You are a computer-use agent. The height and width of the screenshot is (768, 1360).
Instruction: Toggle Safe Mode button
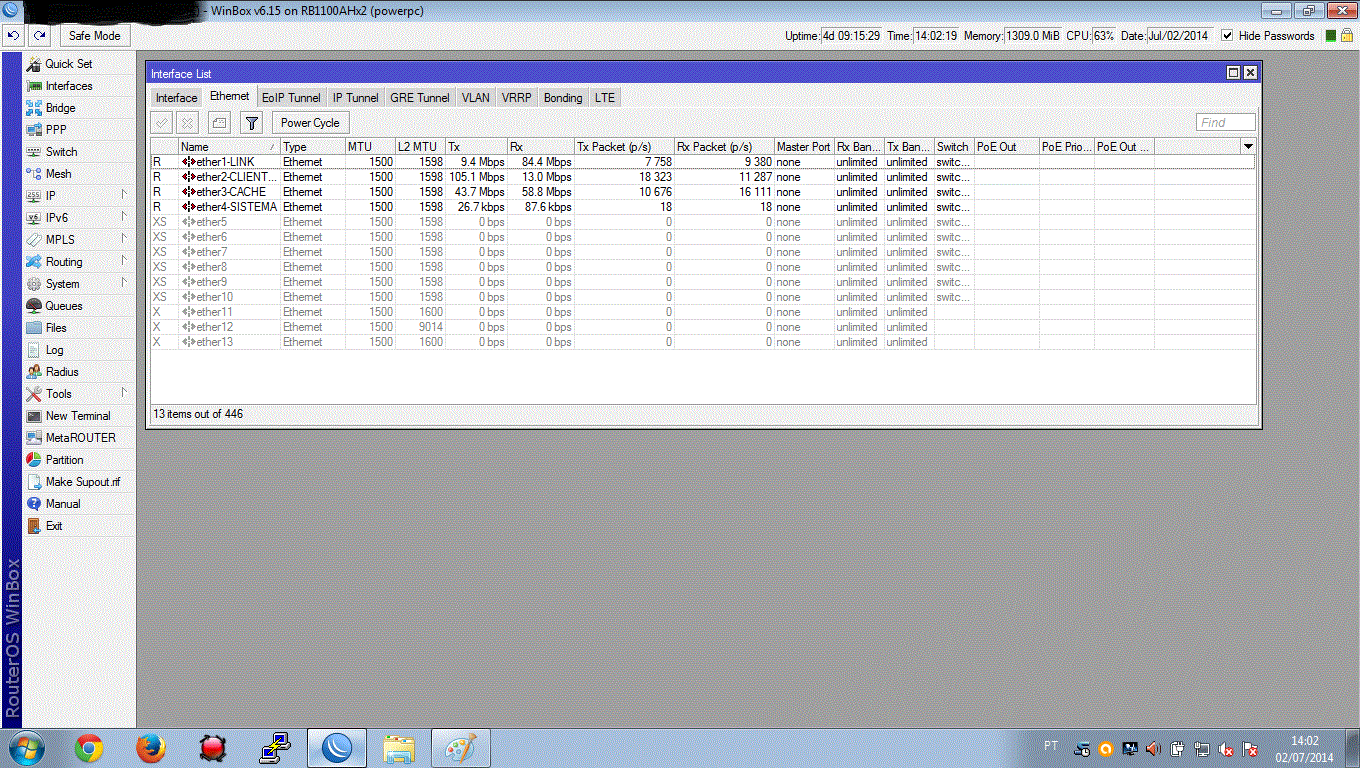click(x=95, y=36)
